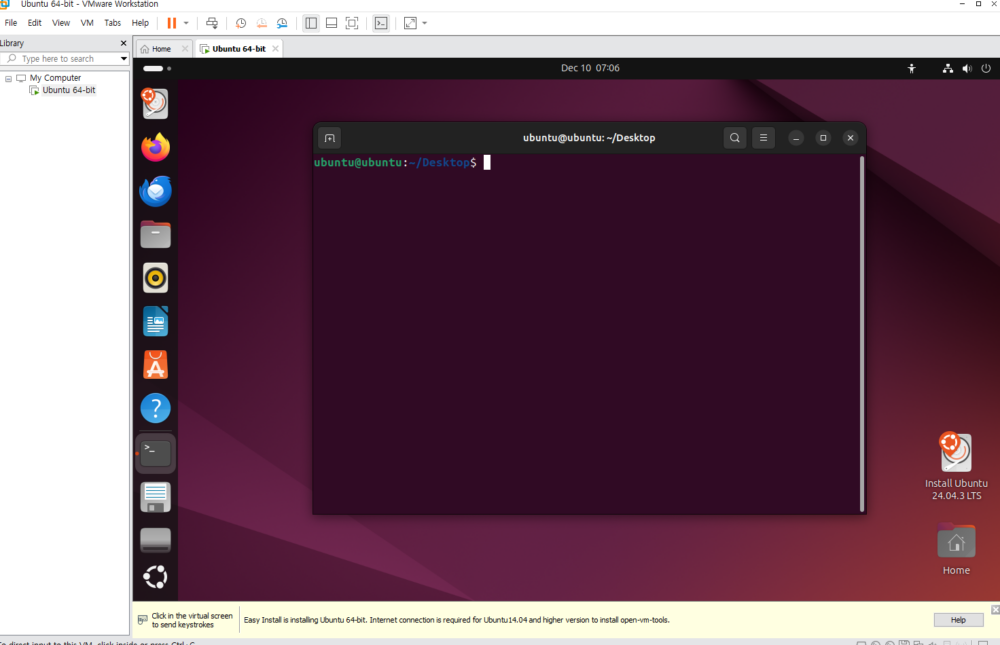Open Firefox from the Ubuntu dock
This screenshot has width=1000, height=645.
(x=155, y=148)
